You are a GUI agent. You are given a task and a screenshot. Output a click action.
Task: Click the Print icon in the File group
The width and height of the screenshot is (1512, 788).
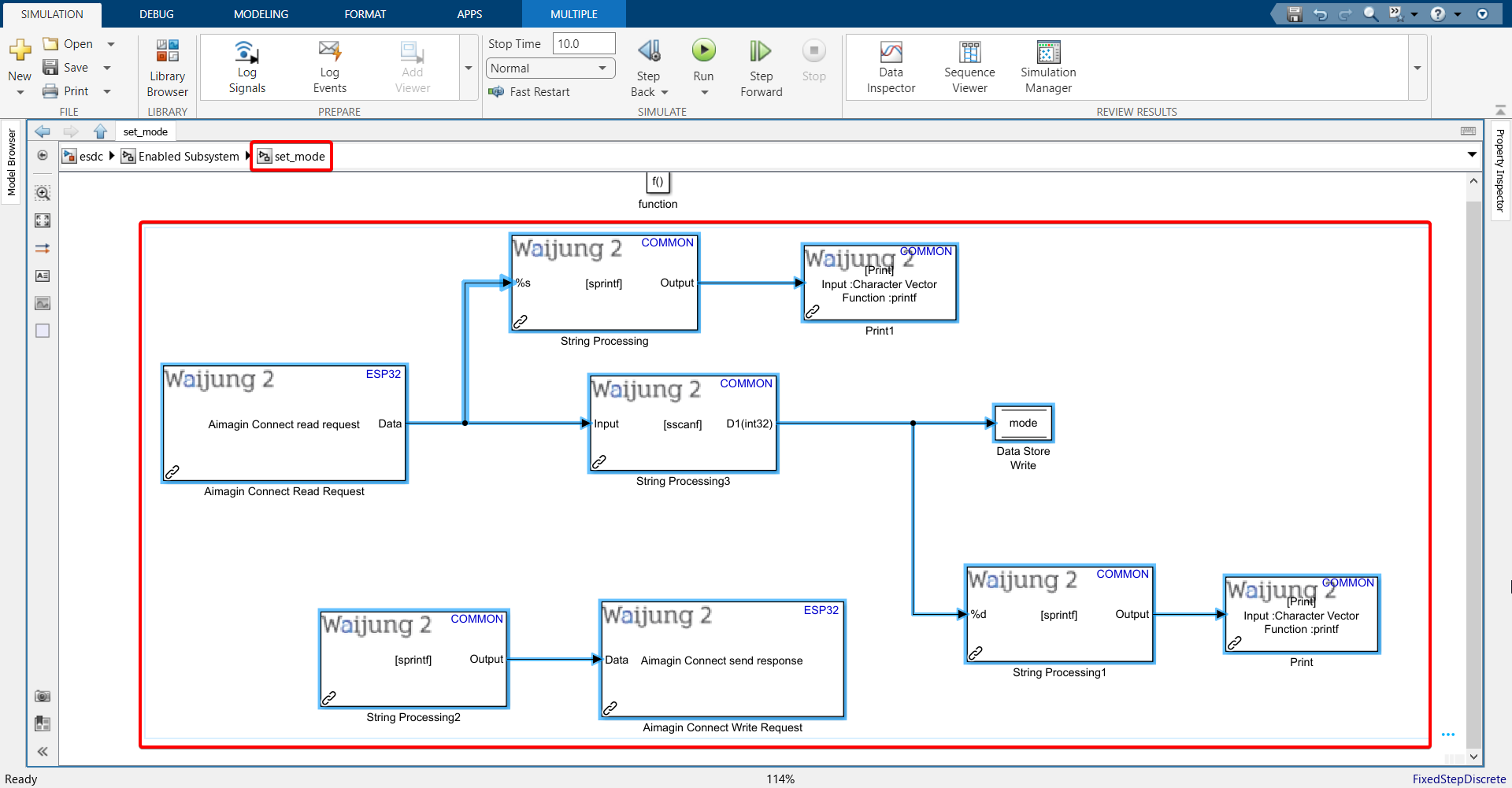(50, 91)
